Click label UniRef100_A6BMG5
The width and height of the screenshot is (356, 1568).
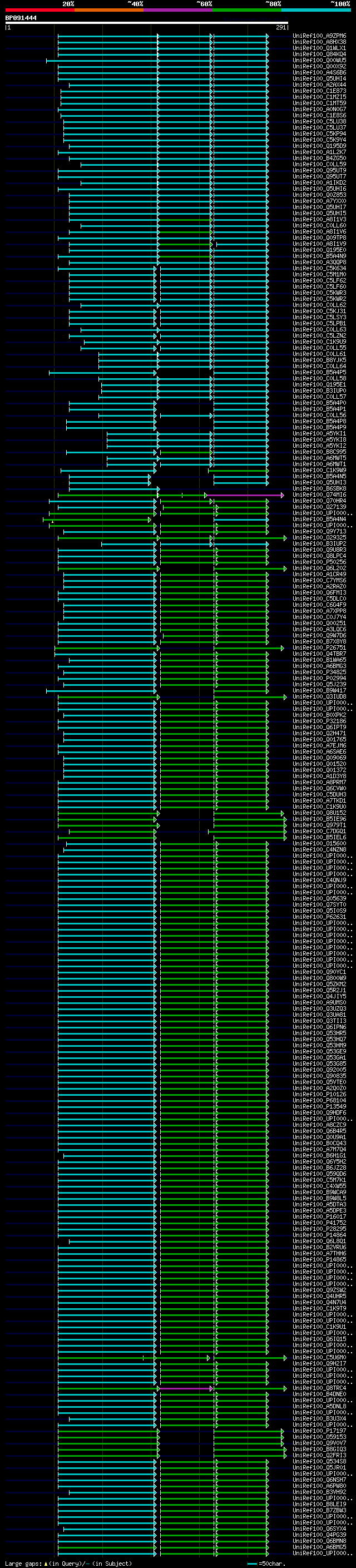[319, 1547]
